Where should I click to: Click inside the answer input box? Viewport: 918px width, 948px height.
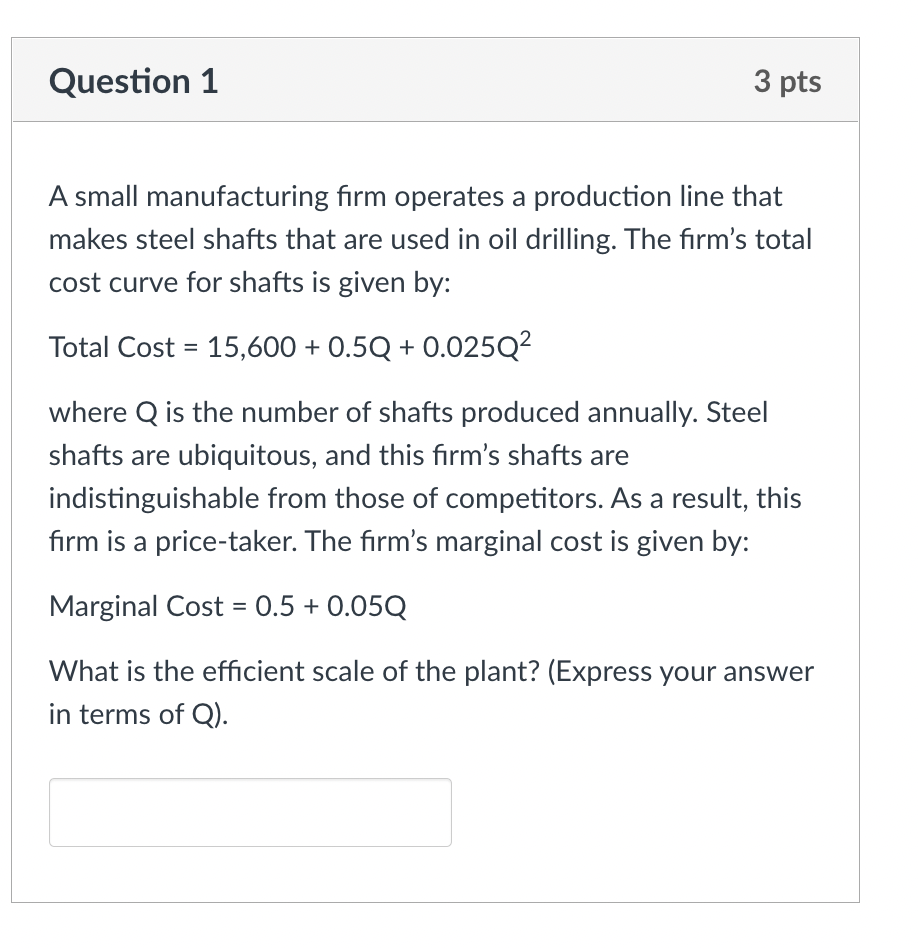click(x=249, y=812)
